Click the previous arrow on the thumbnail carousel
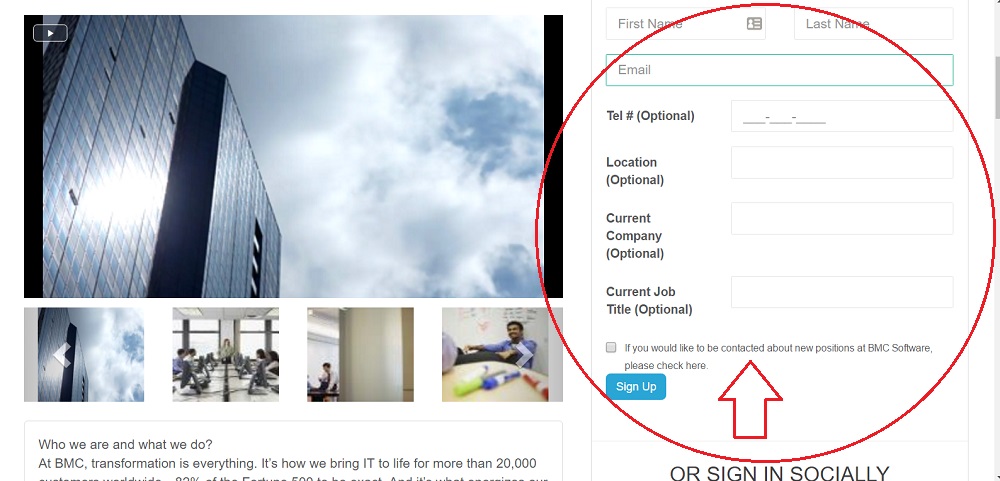The width and height of the screenshot is (1000, 481). (62, 355)
